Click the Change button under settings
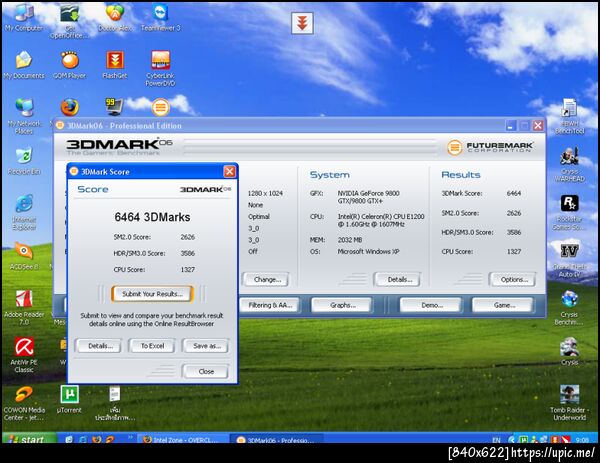The height and width of the screenshot is (463, 600). point(267,280)
